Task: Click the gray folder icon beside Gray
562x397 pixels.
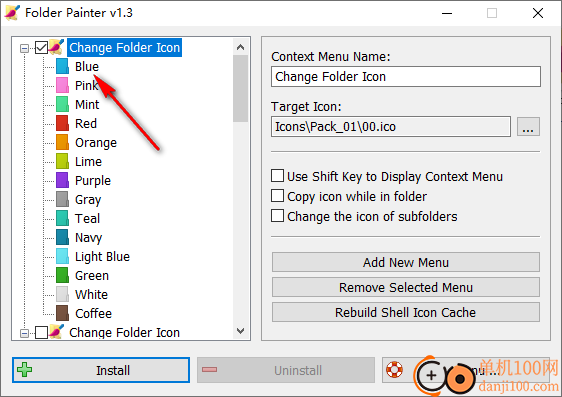Action: coord(62,199)
